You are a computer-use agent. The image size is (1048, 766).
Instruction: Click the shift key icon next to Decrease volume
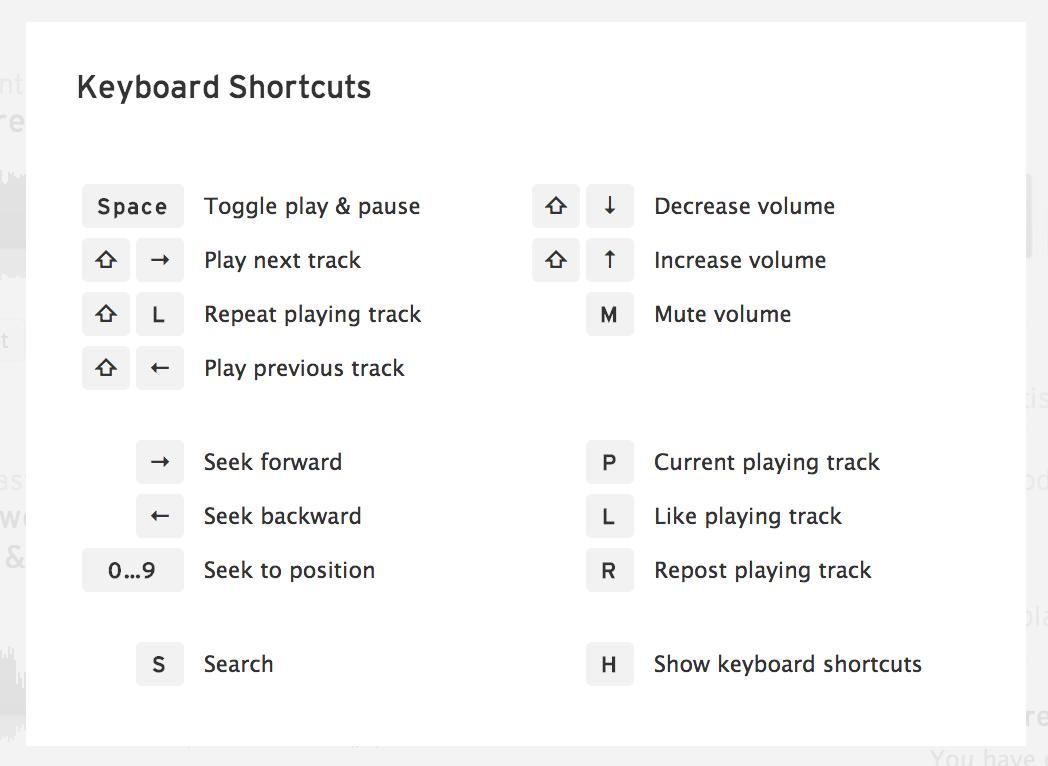click(x=556, y=206)
